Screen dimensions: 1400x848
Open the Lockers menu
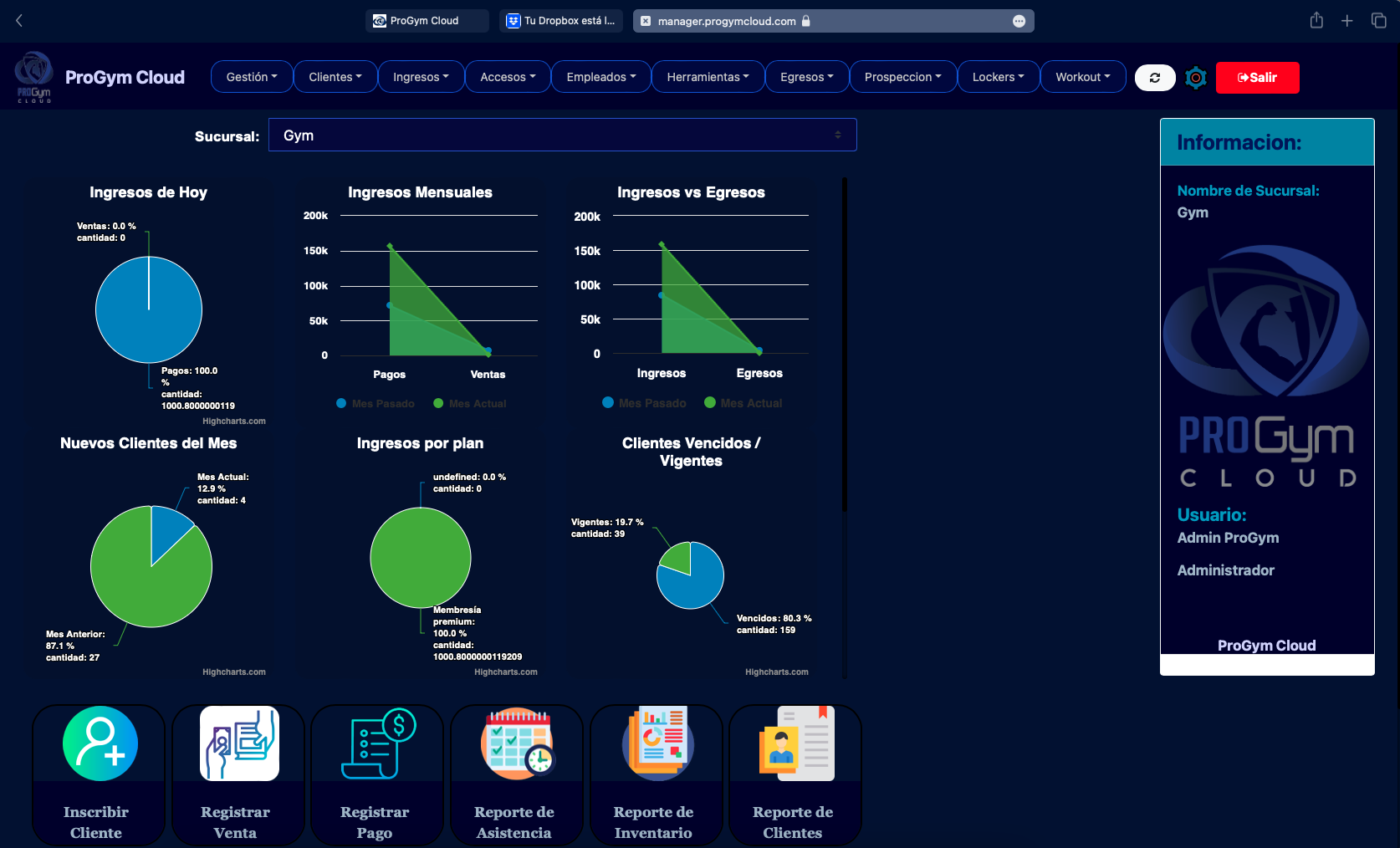(x=998, y=77)
